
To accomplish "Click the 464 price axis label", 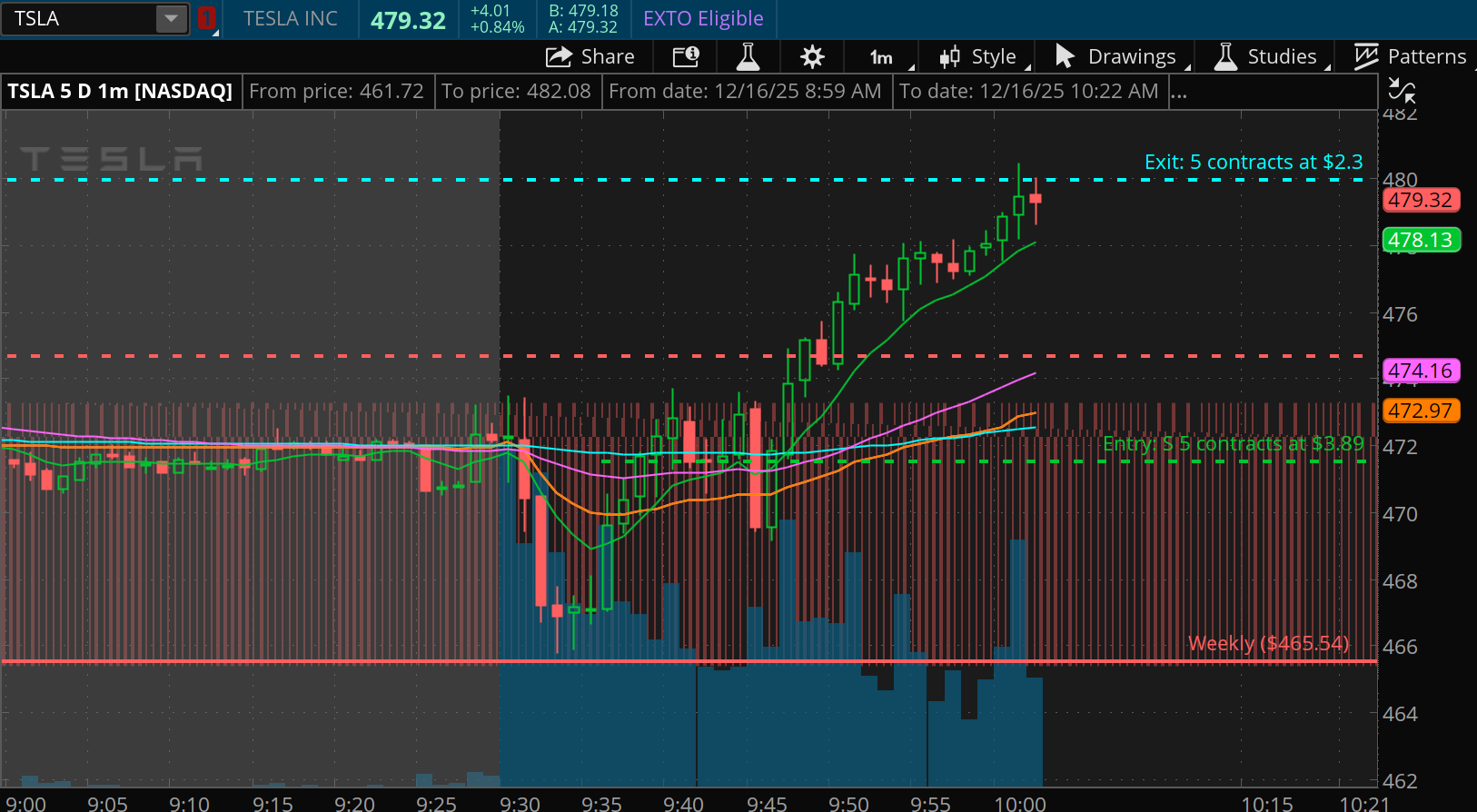I will pyautogui.click(x=1400, y=714).
